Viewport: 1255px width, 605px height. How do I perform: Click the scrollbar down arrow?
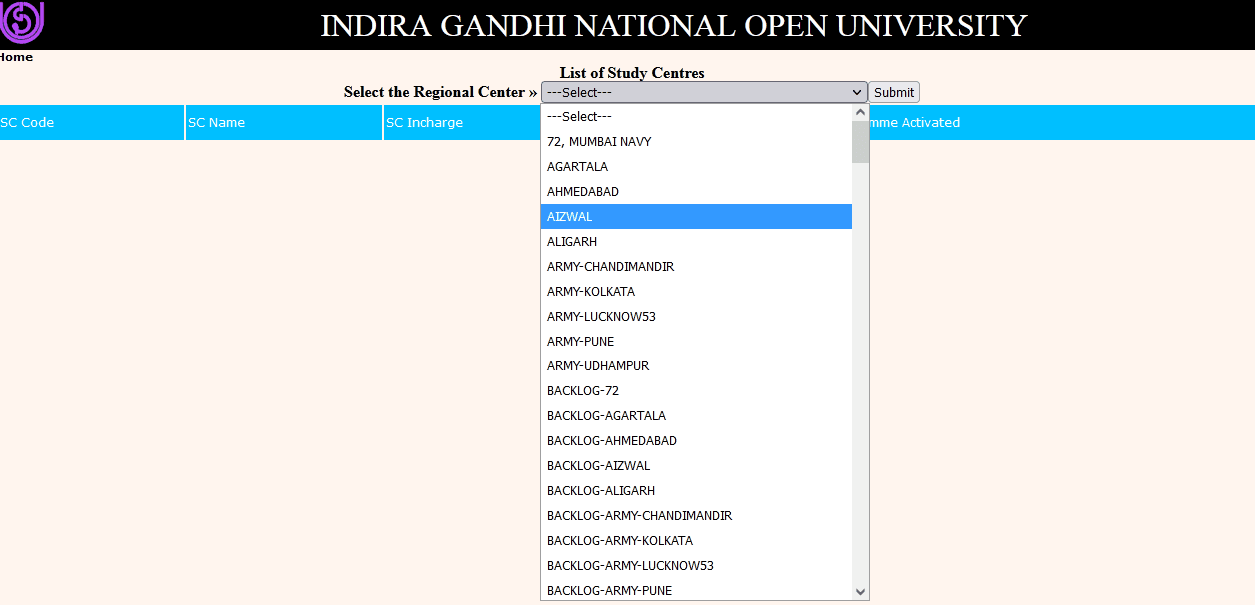[x=860, y=591]
